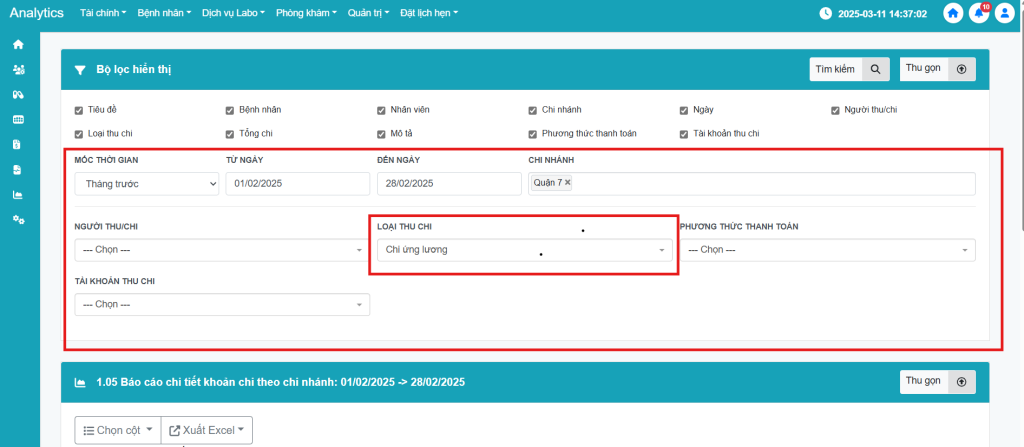The height and width of the screenshot is (447, 1024).
Task: Open the Mốc thời gian dropdown
Action: coord(146,183)
